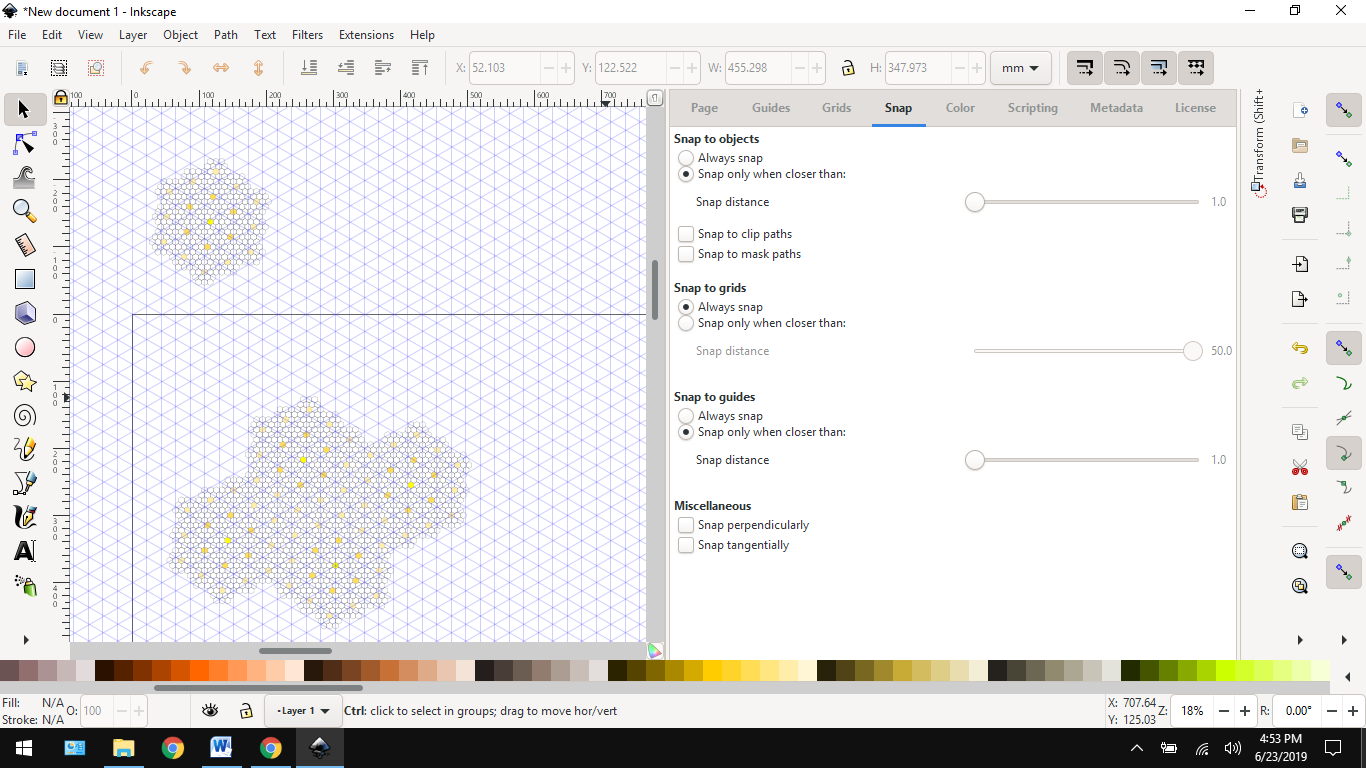Select the Spiral tool
The height and width of the screenshot is (768, 1366).
(x=25, y=415)
